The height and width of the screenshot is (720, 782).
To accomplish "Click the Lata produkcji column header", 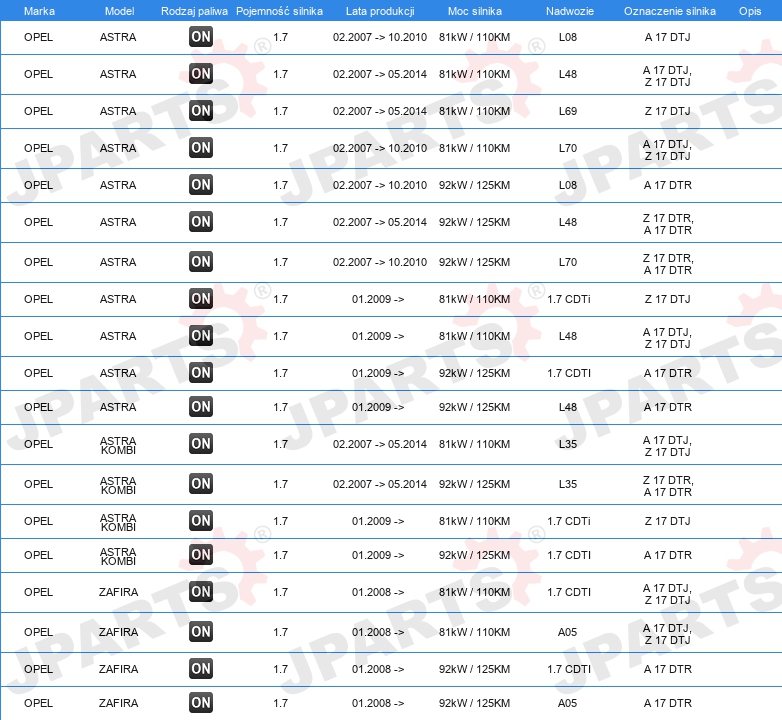I will (380, 11).
